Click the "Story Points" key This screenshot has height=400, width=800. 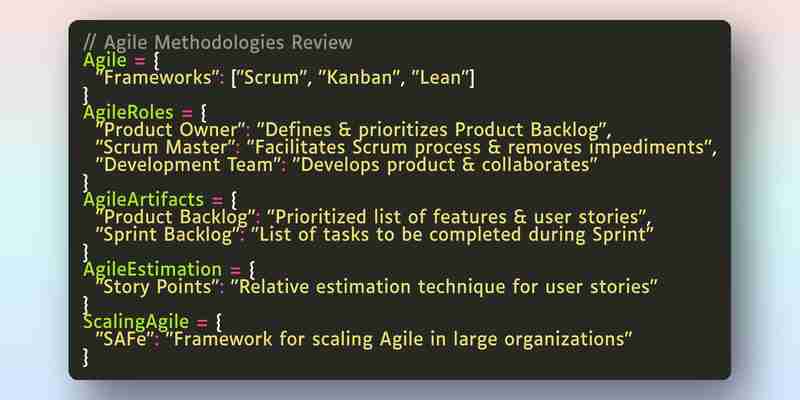click(x=157, y=287)
